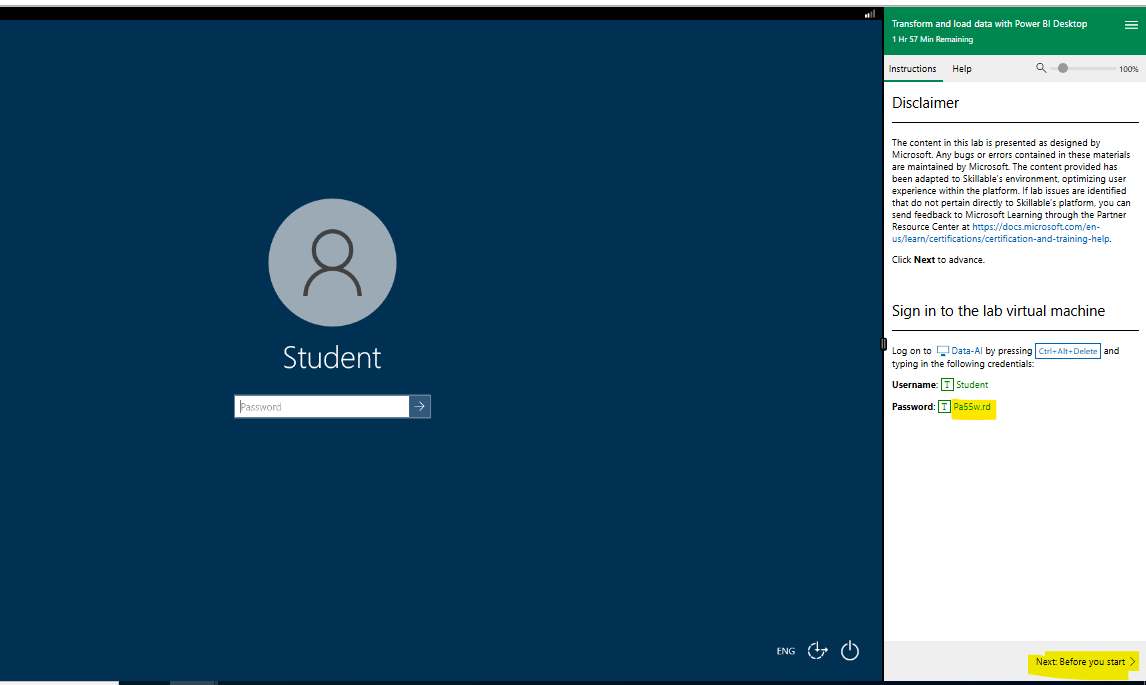Insert the Pa55w.rd password text
1146x685 pixels.
coord(972,406)
